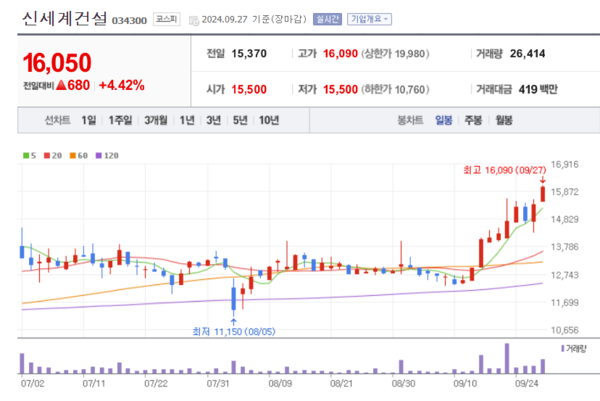600x401 pixels.
Task: Select the 일봉 daily candle chart
Action: [x=444, y=121]
